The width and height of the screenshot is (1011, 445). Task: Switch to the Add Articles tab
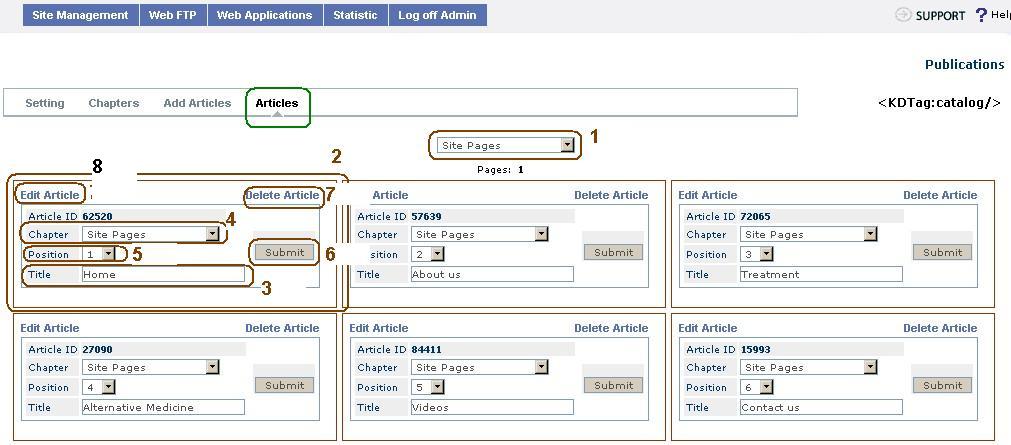(x=197, y=103)
